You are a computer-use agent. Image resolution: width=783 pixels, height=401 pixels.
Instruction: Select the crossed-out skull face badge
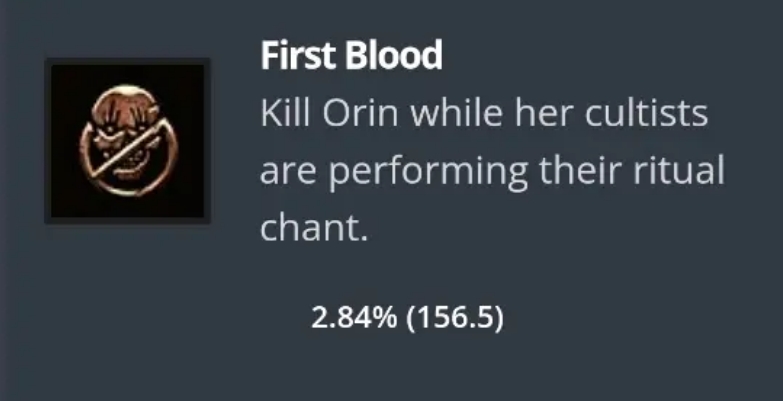pyautogui.click(x=126, y=140)
